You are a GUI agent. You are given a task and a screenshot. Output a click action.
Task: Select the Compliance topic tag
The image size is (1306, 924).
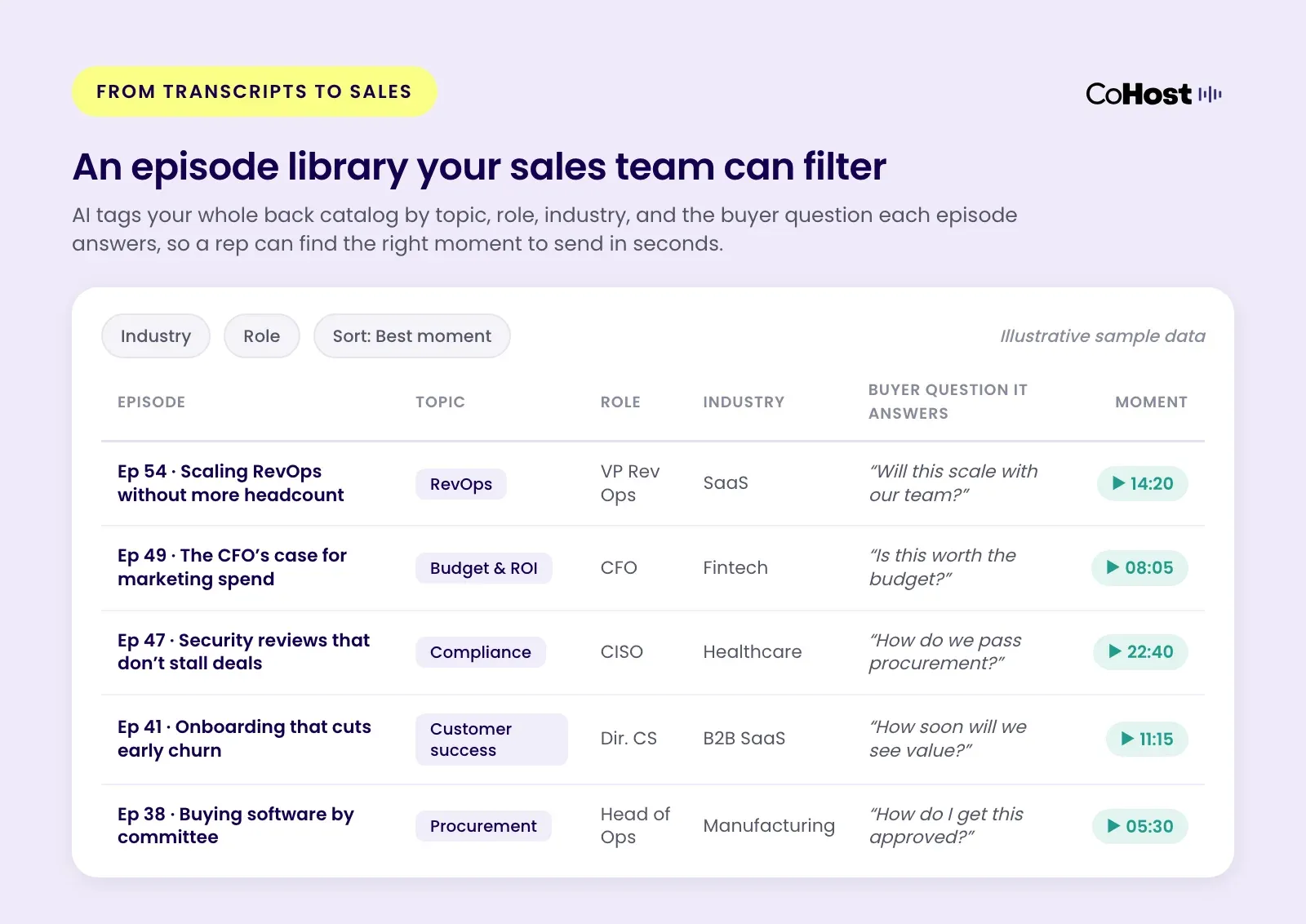click(x=481, y=652)
